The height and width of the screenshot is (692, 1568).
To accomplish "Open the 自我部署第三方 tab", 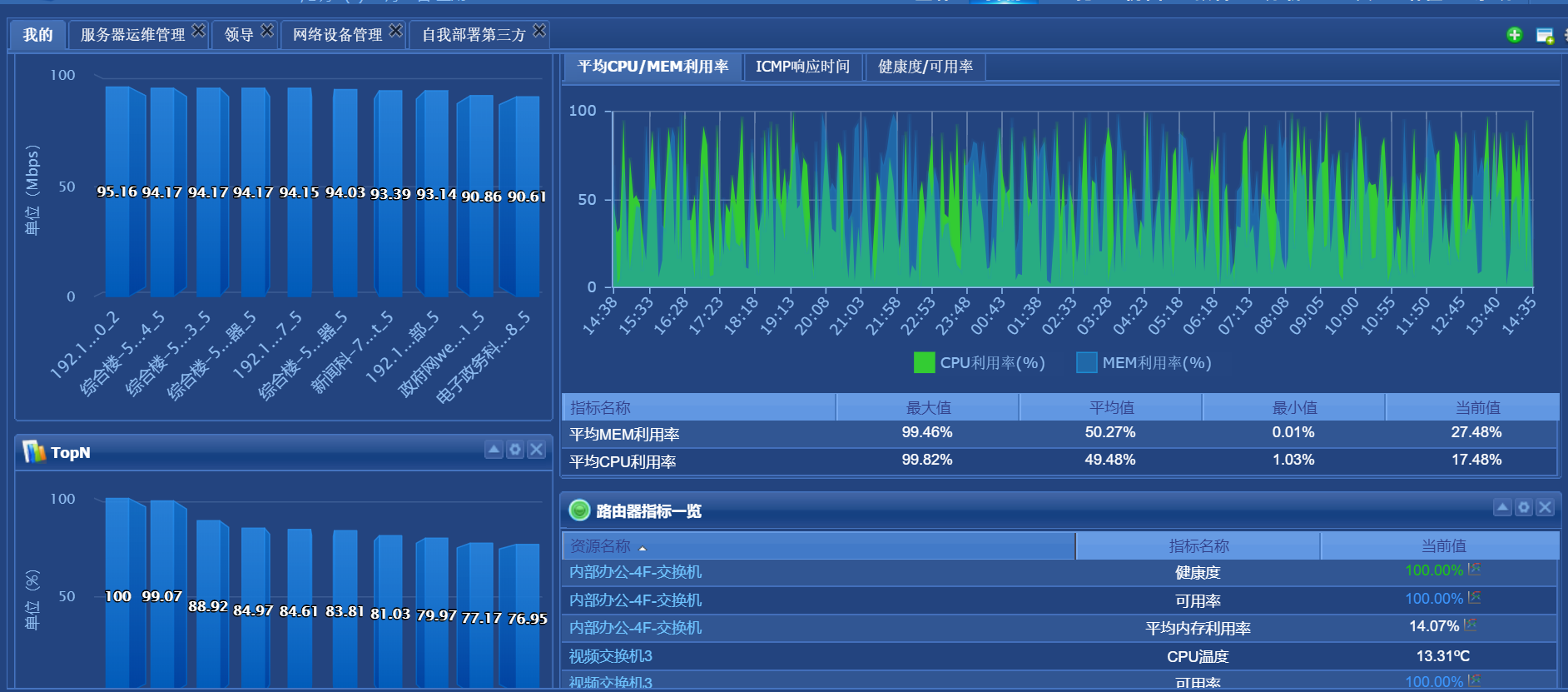I will tap(474, 35).
